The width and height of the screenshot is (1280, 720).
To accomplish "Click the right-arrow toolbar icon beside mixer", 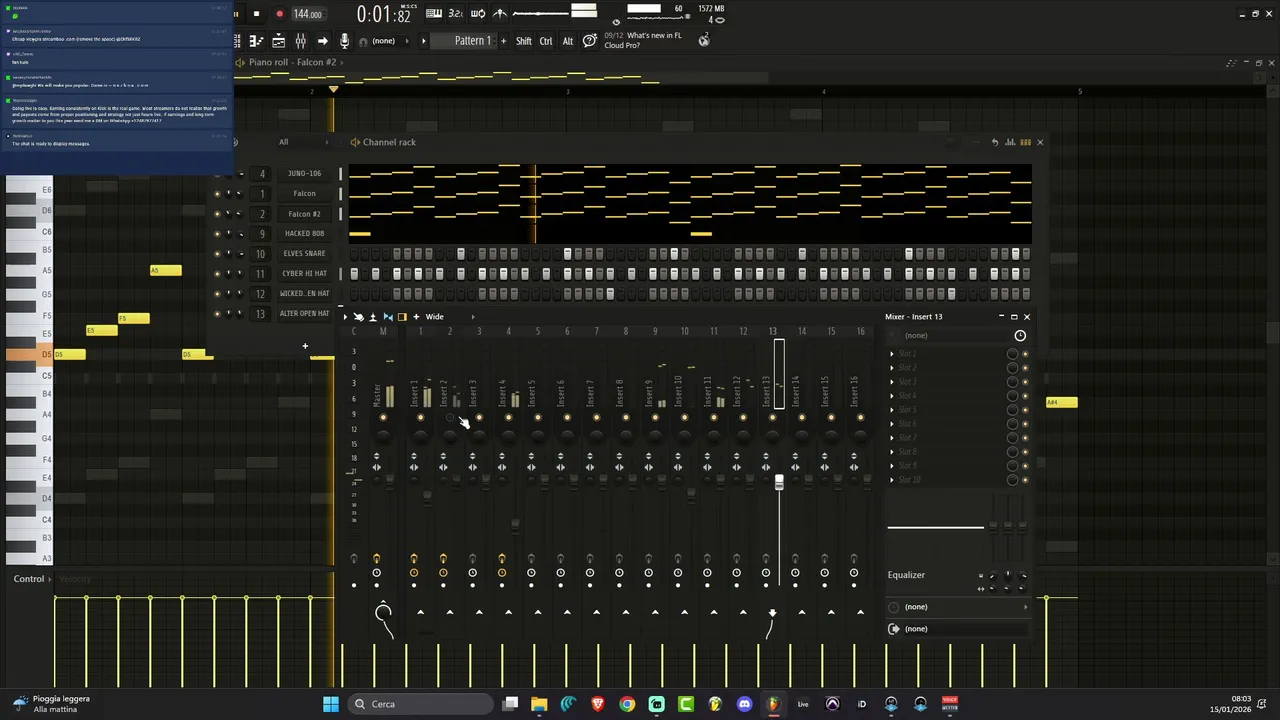I will tap(322, 41).
